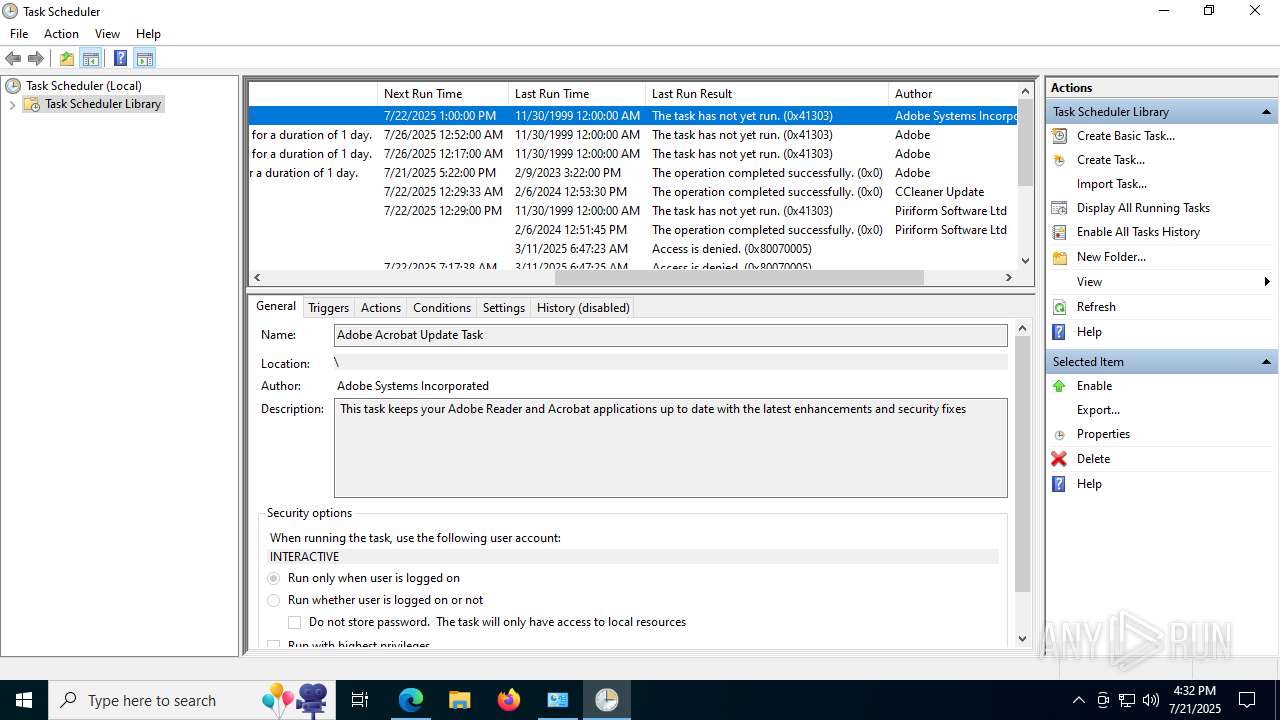Viewport: 1280px width, 720px height.
Task: Click the red Delete X icon
Action: [1059, 459]
